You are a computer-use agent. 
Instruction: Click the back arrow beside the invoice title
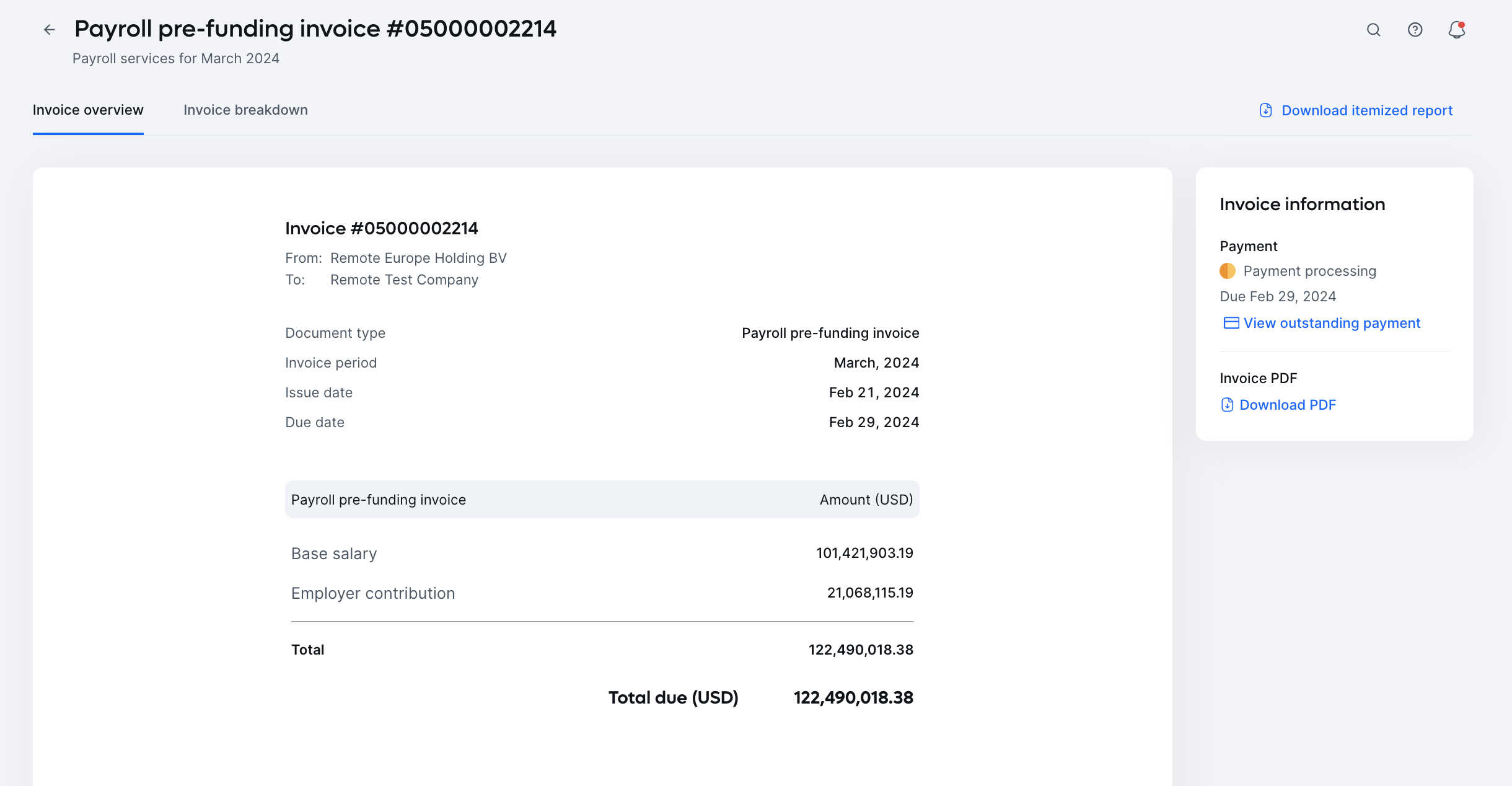(49, 29)
